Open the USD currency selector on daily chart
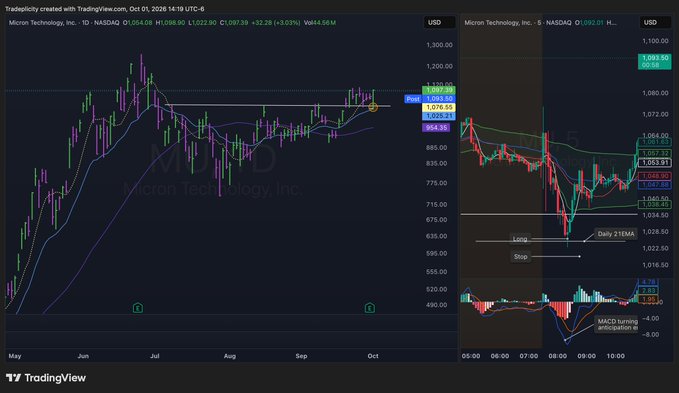 (x=439, y=23)
